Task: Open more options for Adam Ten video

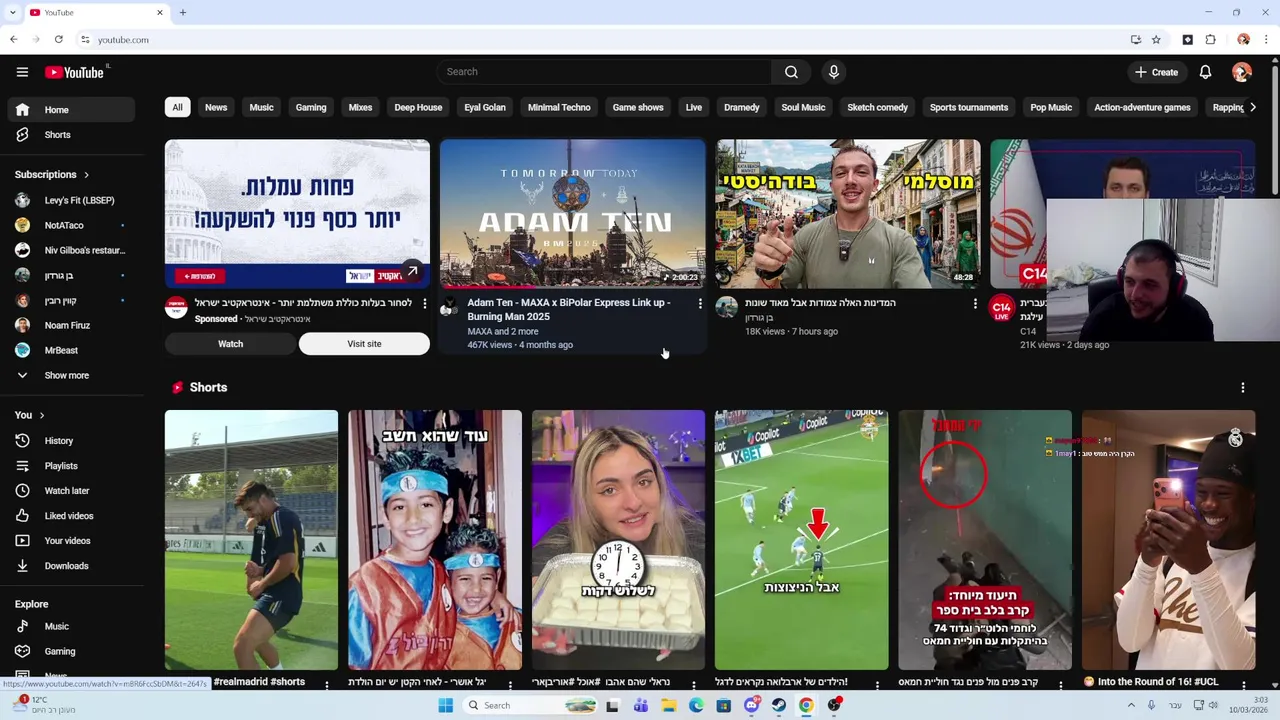Action: pos(700,303)
